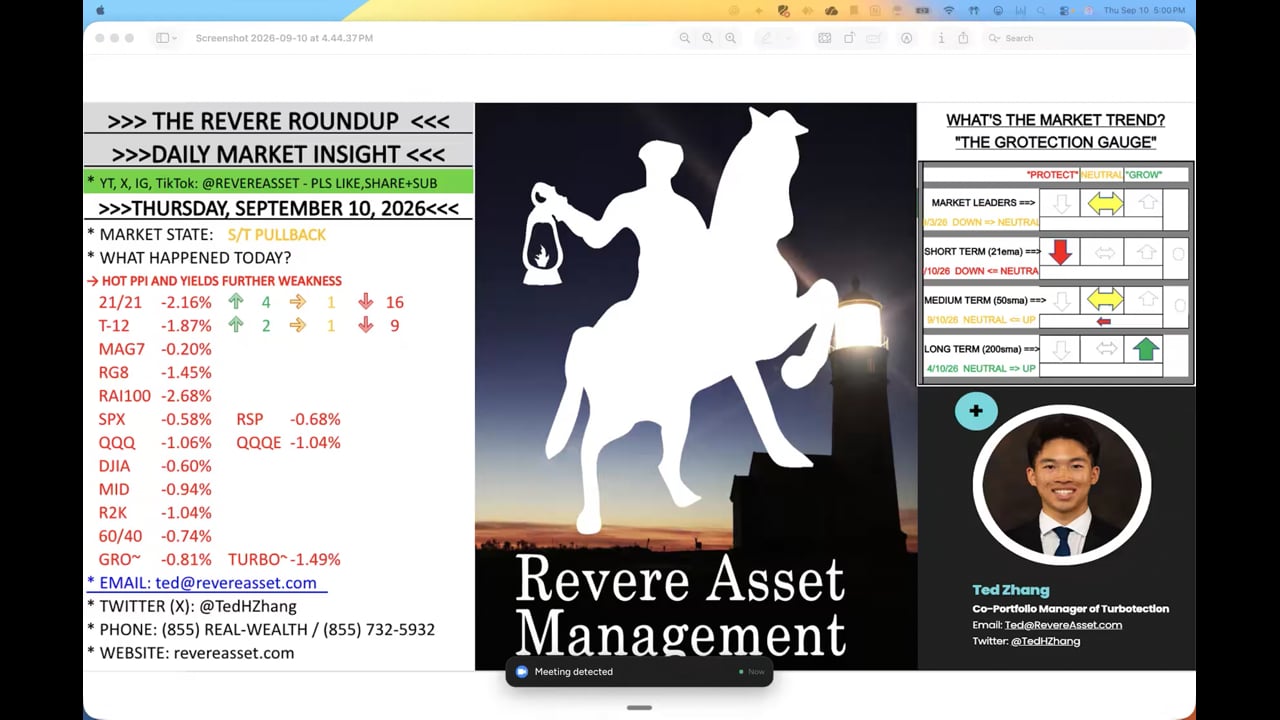Click the Meeting detected notification
The height and width of the screenshot is (720, 1280).
pyautogui.click(x=639, y=672)
